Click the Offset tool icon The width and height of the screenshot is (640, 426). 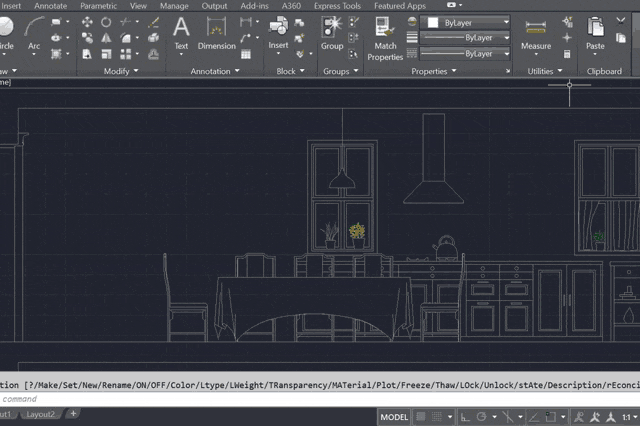(x=154, y=54)
